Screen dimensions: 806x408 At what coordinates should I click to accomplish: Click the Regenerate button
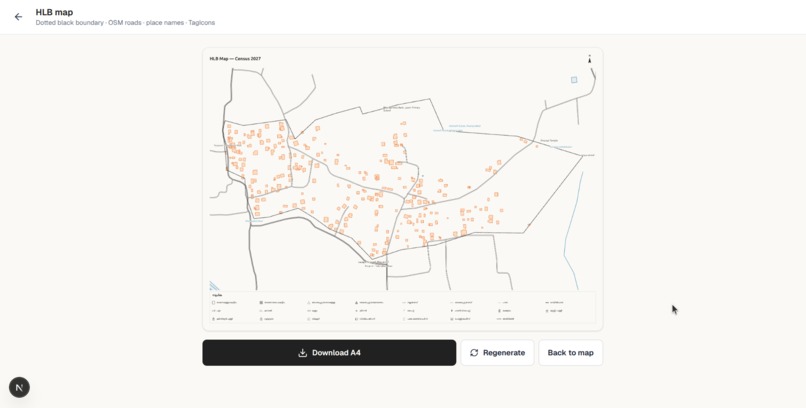497,353
